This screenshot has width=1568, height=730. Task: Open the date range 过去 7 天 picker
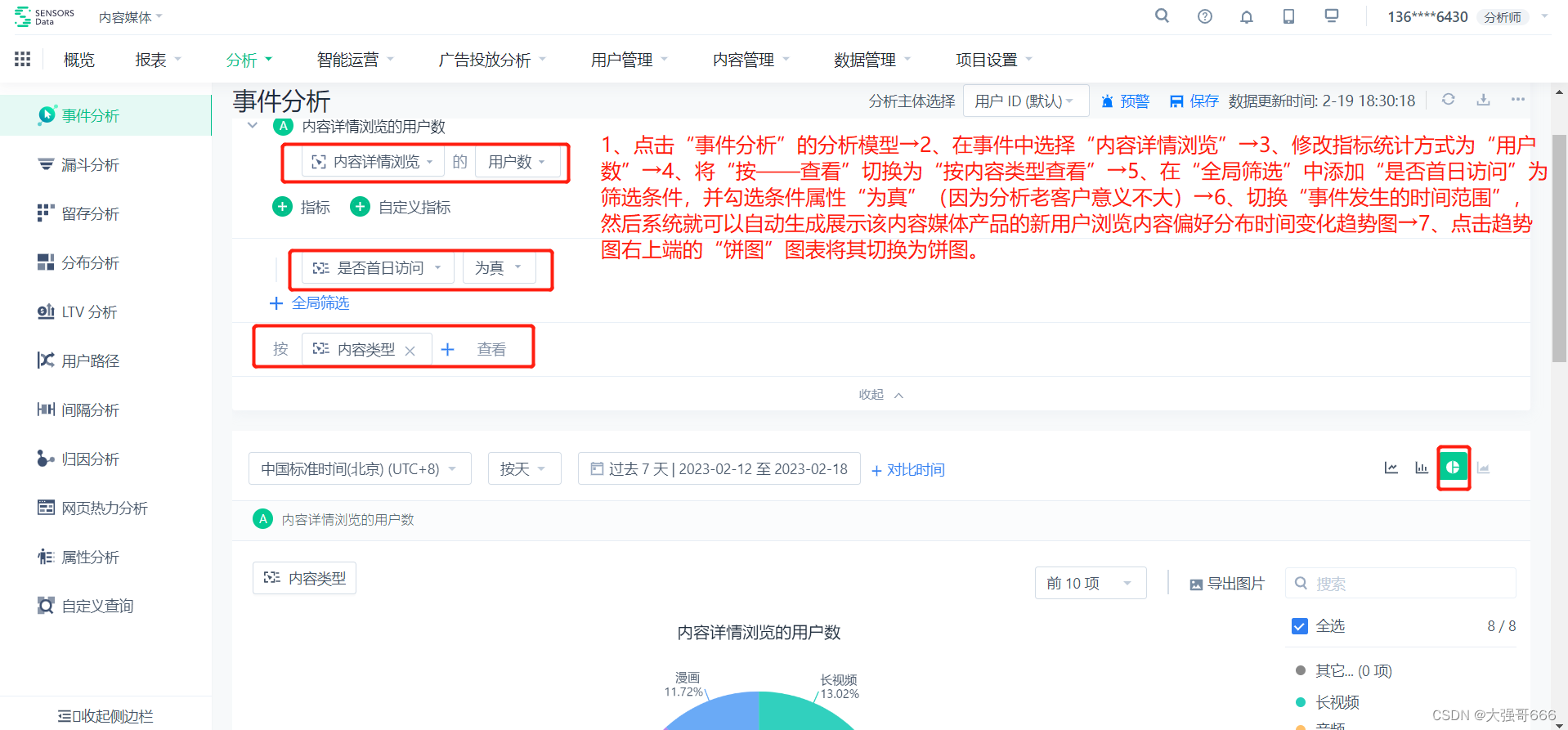719,468
